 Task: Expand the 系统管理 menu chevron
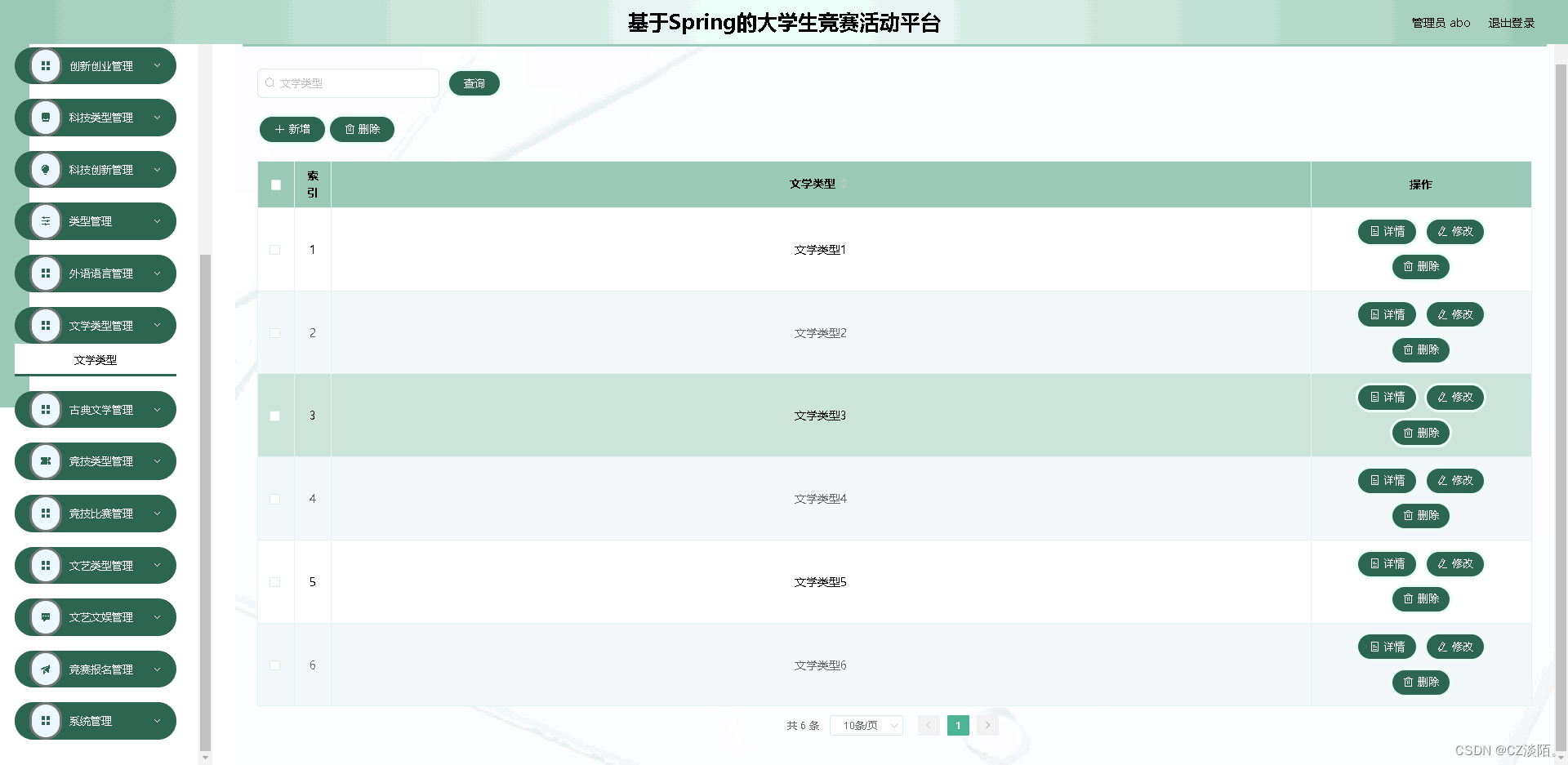click(157, 721)
